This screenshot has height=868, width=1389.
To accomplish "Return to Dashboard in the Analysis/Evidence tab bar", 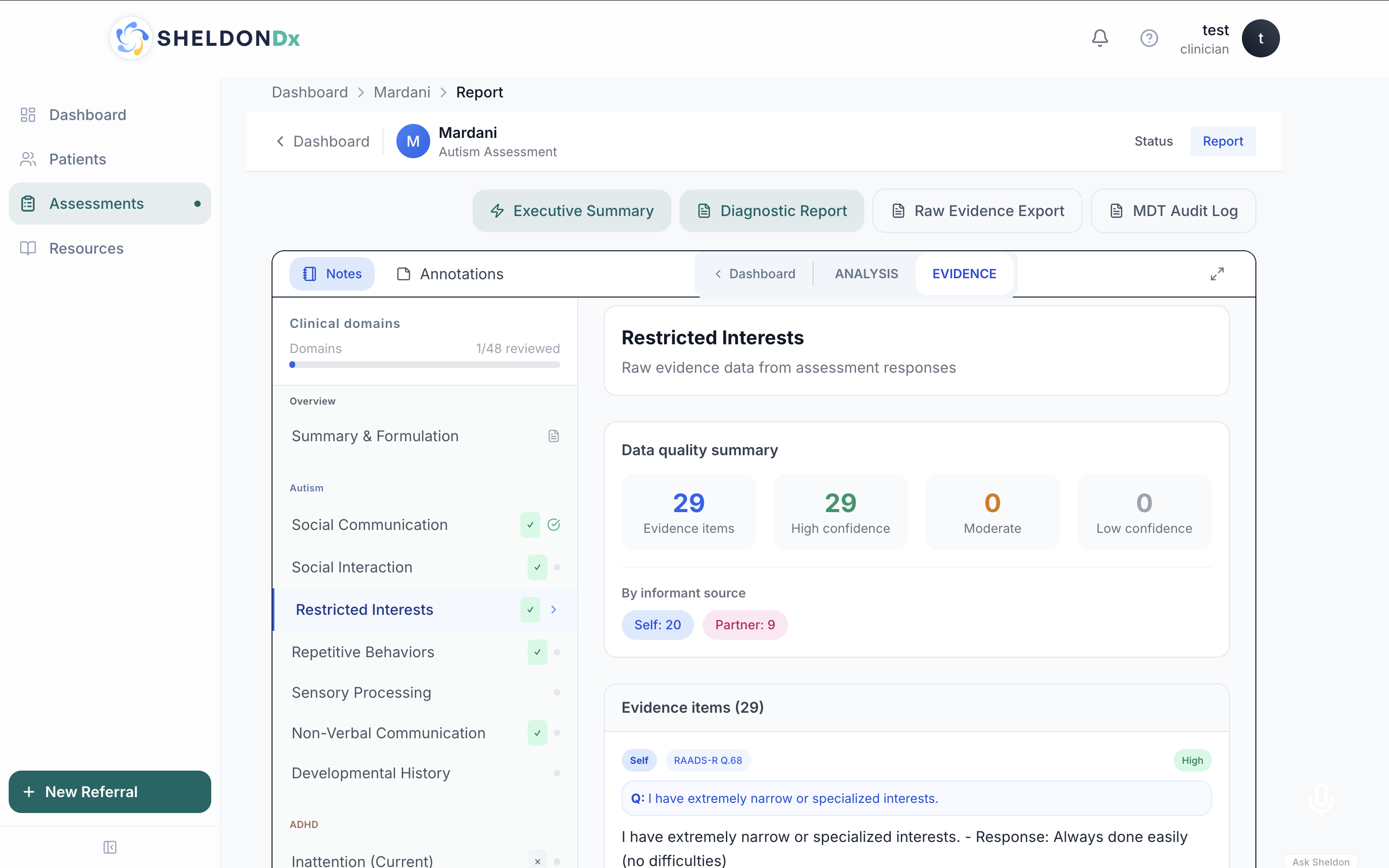I will [x=755, y=274].
